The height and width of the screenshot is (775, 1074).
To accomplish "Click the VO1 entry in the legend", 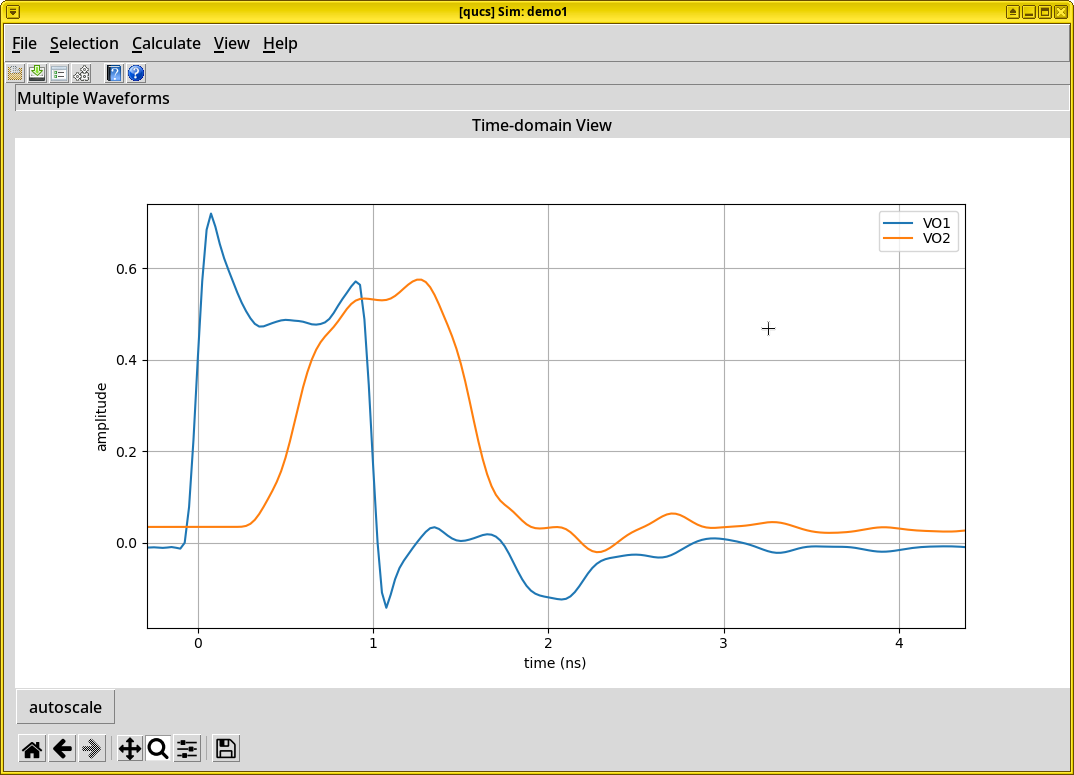I will point(936,222).
